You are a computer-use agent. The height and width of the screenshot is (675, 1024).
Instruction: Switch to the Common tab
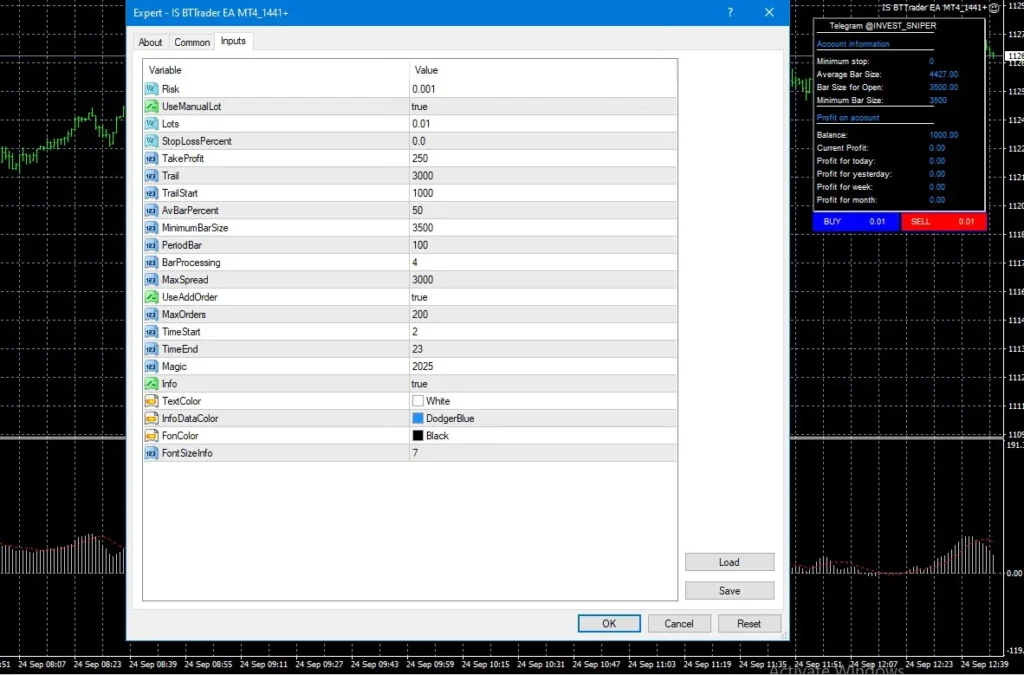point(191,41)
